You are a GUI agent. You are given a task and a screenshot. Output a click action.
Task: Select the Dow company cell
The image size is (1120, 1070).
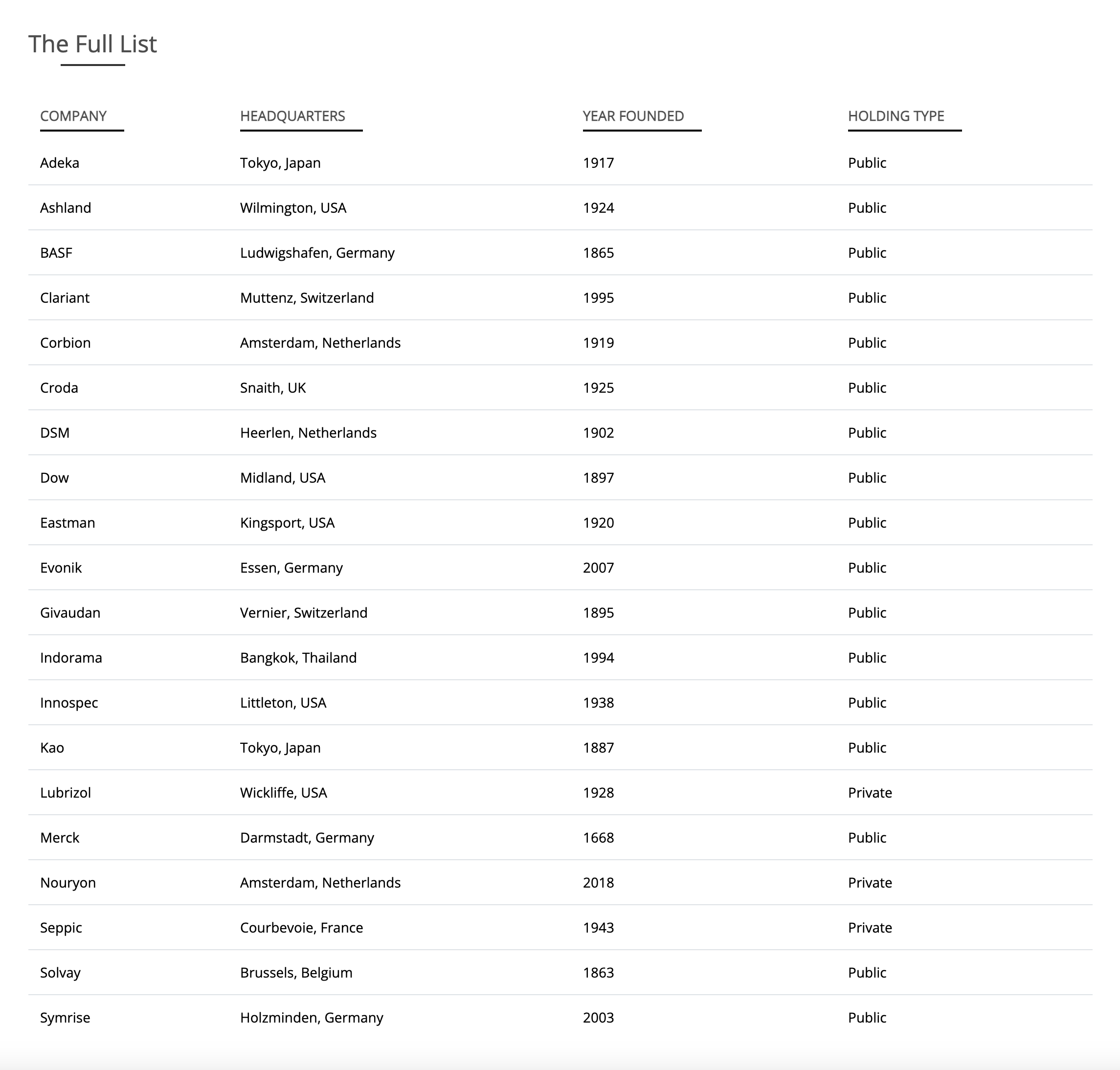point(54,478)
